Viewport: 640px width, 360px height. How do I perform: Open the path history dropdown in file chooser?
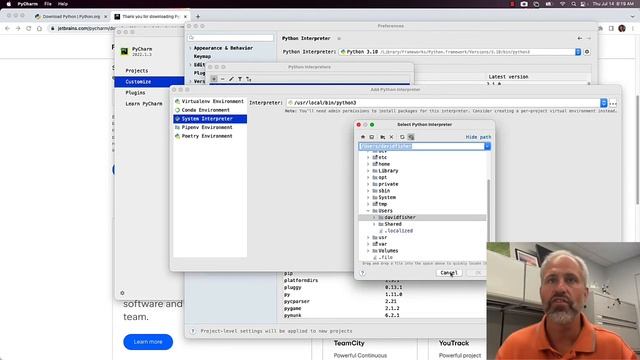tap(487, 146)
